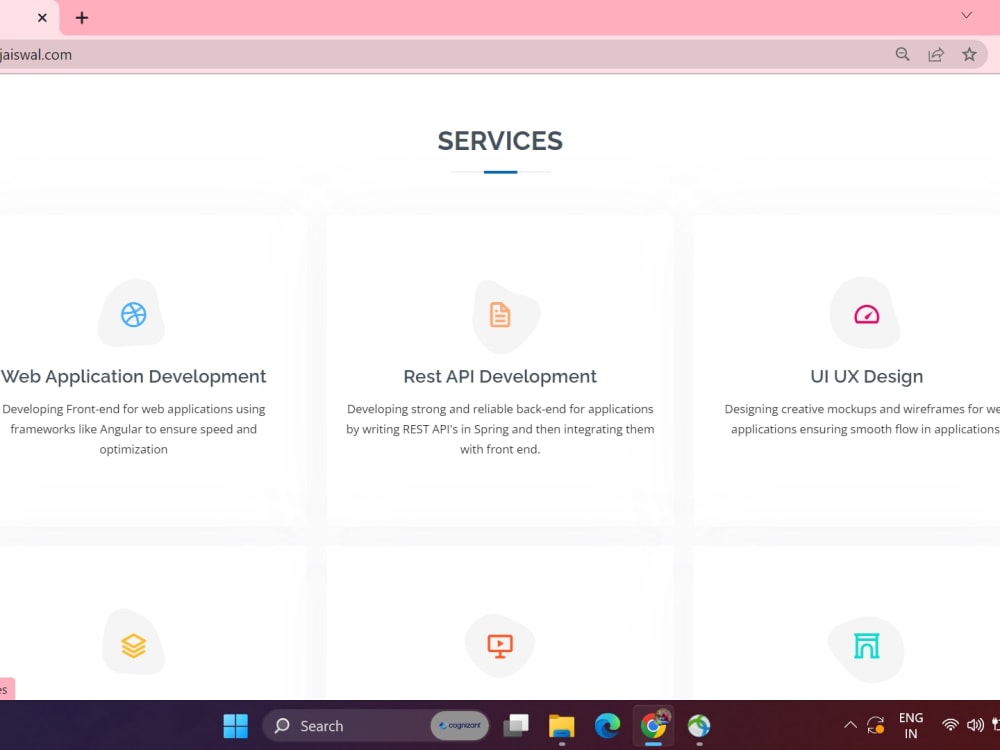Launch Microsoft Edge from the taskbar
The image size is (1000, 750).
[x=607, y=726]
